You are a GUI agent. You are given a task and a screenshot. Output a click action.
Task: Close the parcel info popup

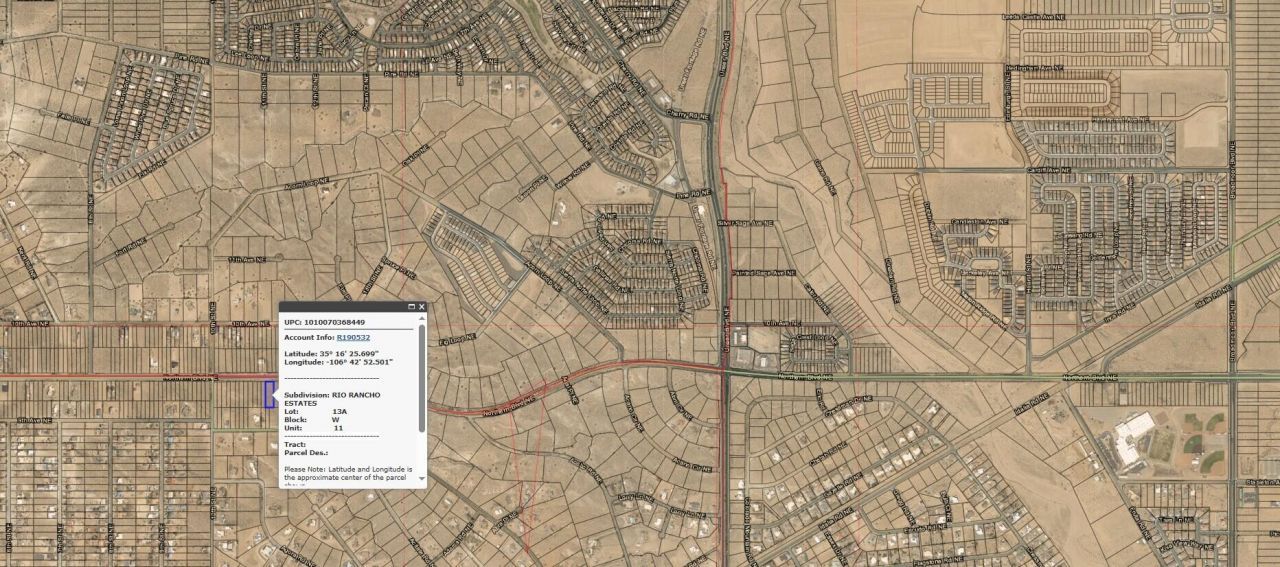pyautogui.click(x=422, y=307)
